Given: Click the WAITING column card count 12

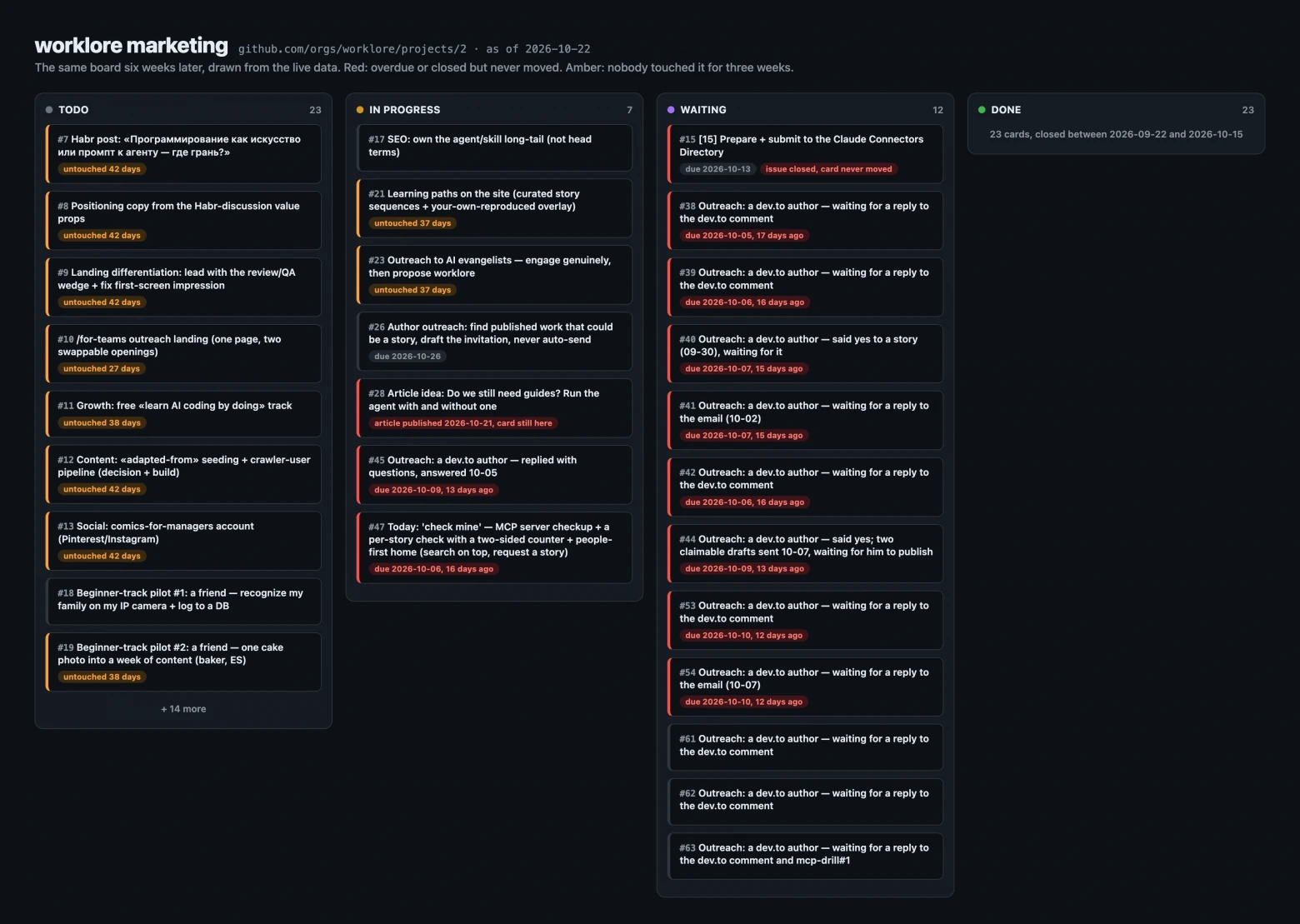Looking at the screenshot, I should point(937,110).
